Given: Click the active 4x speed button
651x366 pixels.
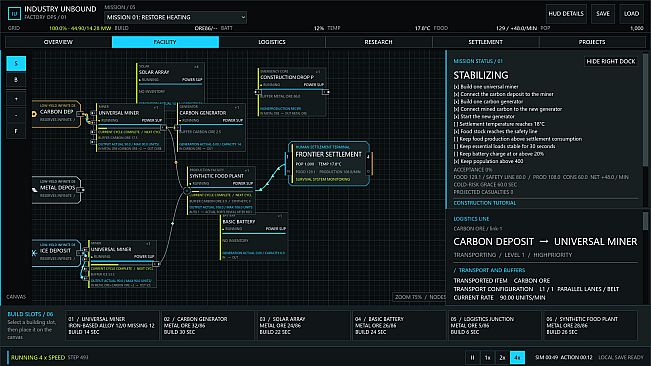Looking at the screenshot, I should (517, 357).
